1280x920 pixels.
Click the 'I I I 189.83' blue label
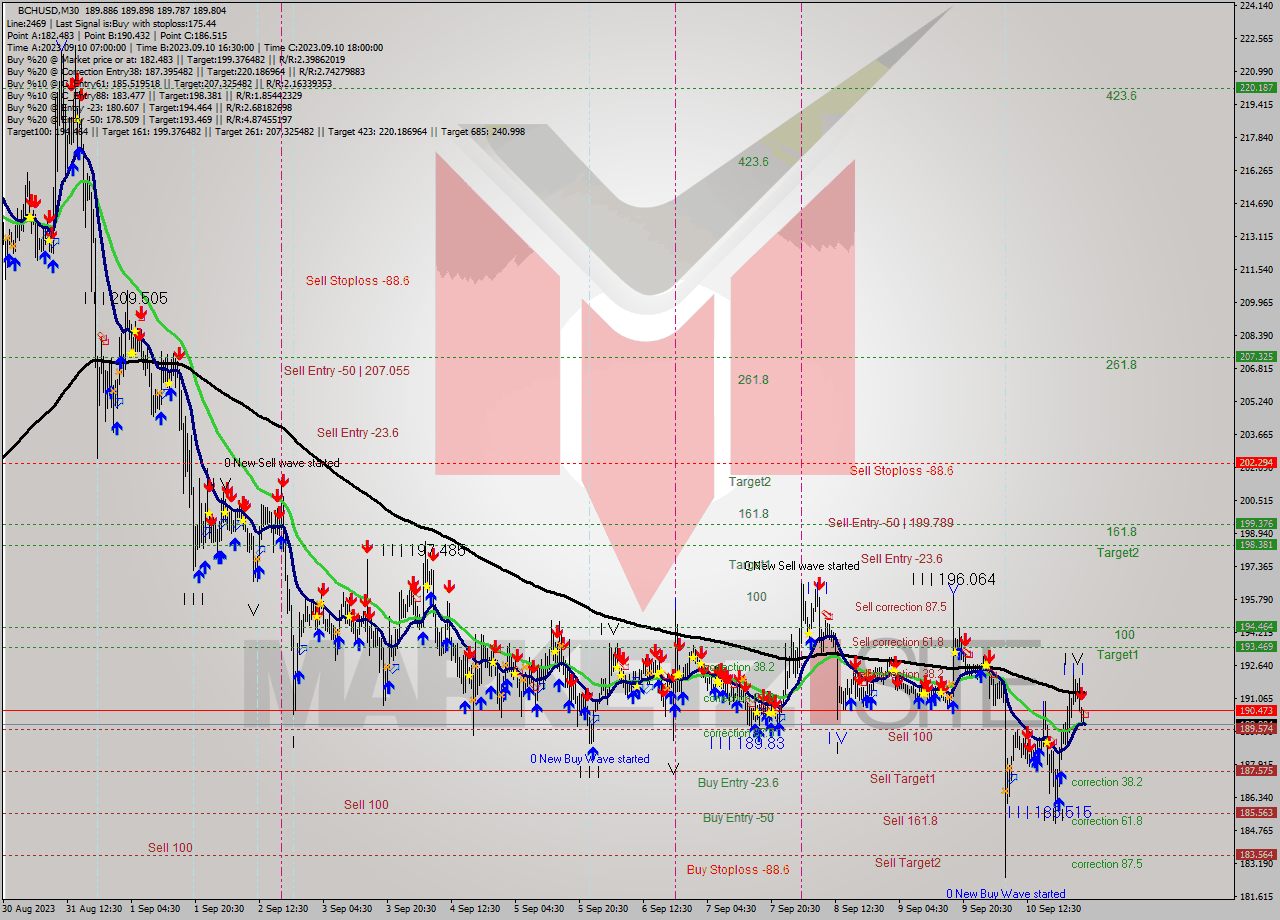click(x=748, y=743)
